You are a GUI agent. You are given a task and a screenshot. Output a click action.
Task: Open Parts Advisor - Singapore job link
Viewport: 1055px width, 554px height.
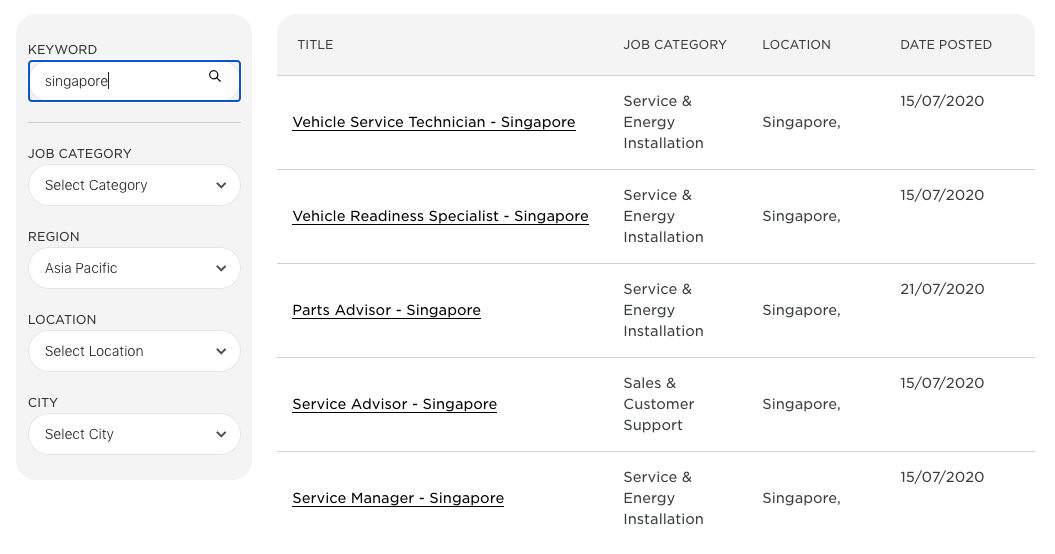coord(386,310)
